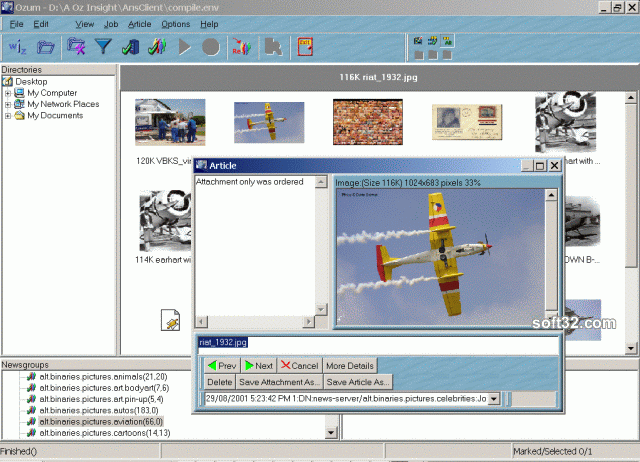Select Desktop in the Directories tree

click(31, 82)
